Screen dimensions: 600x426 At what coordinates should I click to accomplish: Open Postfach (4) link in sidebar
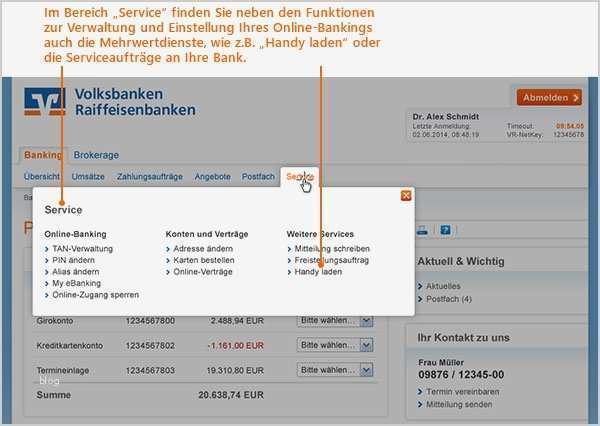coord(448,299)
